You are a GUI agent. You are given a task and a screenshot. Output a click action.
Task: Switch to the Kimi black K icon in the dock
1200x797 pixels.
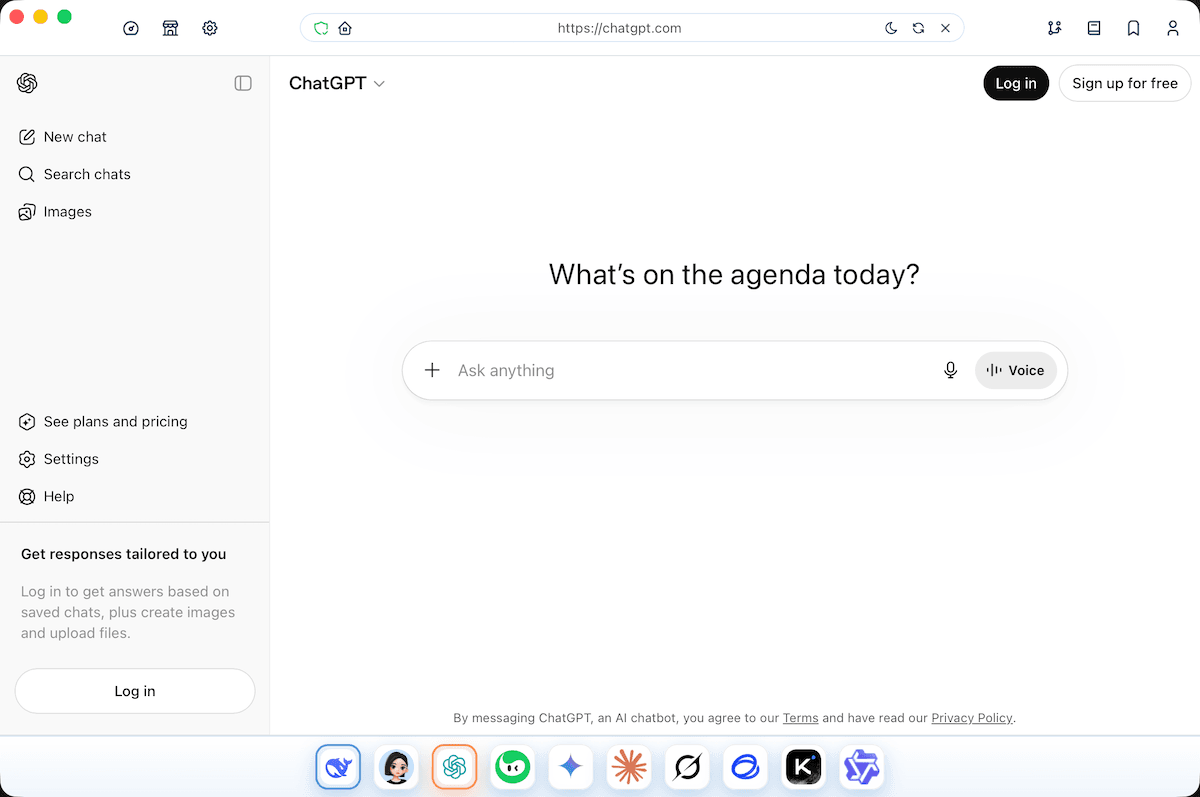[x=804, y=767]
